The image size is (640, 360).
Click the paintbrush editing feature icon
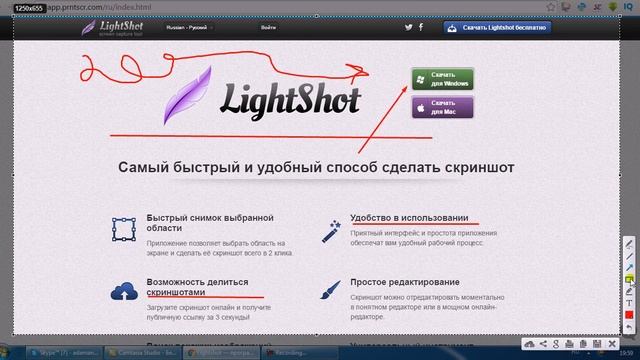(331, 289)
